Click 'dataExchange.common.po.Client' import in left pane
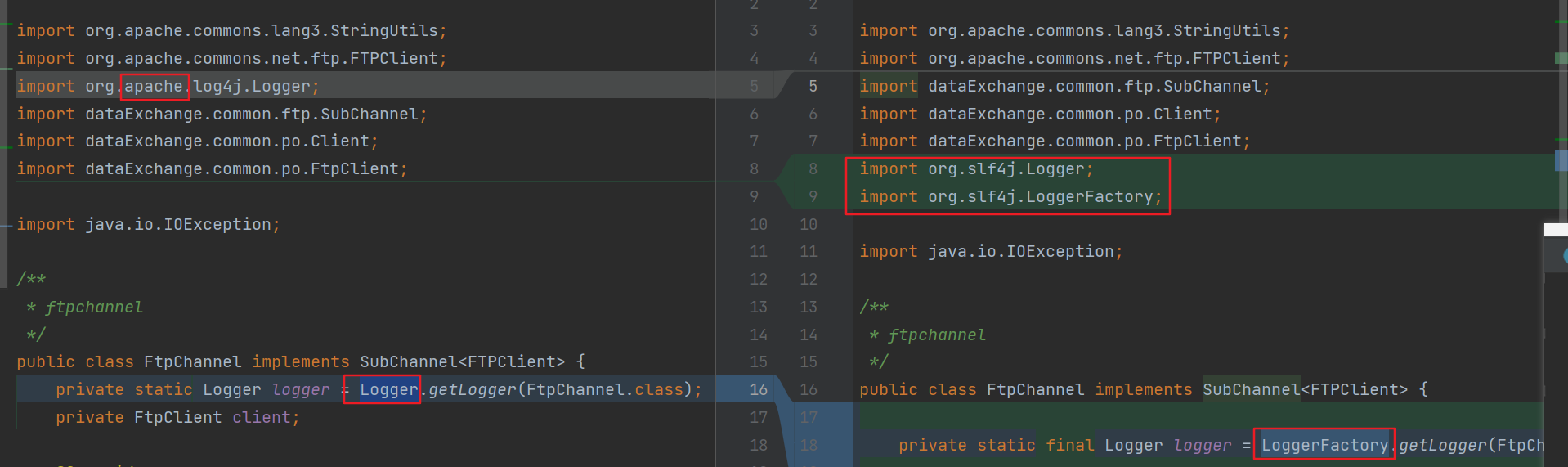The image size is (1568, 467). (x=197, y=141)
